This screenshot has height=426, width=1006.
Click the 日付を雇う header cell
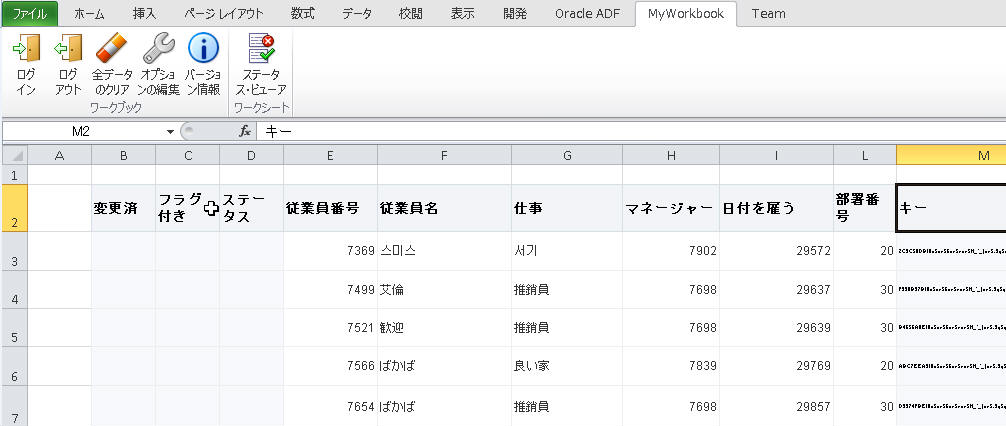tap(776, 208)
